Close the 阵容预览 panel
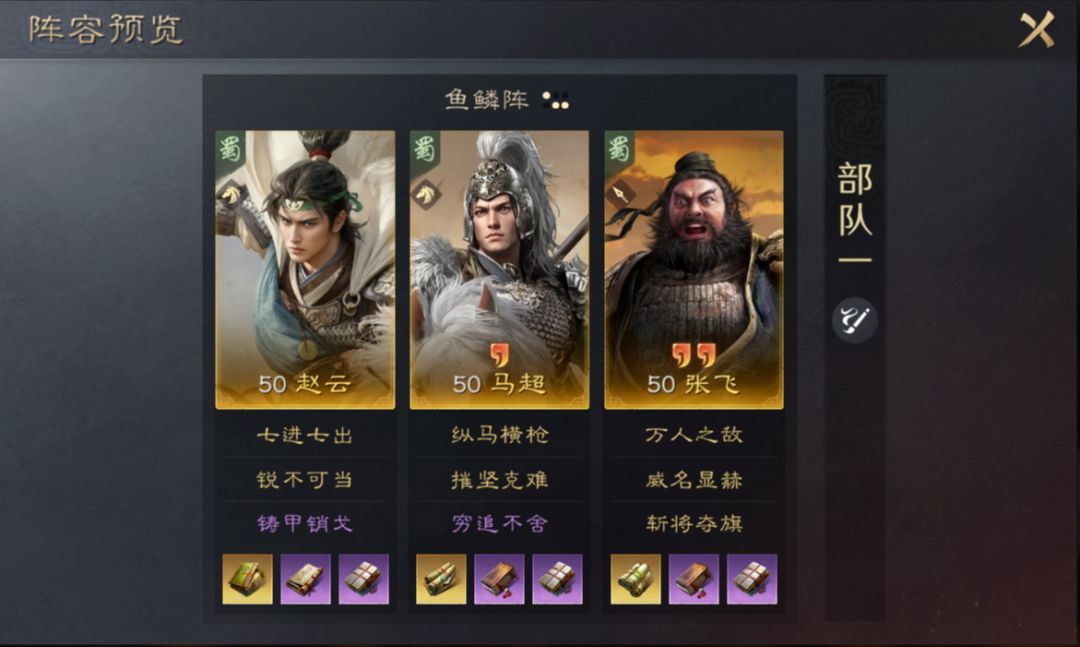 (x=1037, y=30)
